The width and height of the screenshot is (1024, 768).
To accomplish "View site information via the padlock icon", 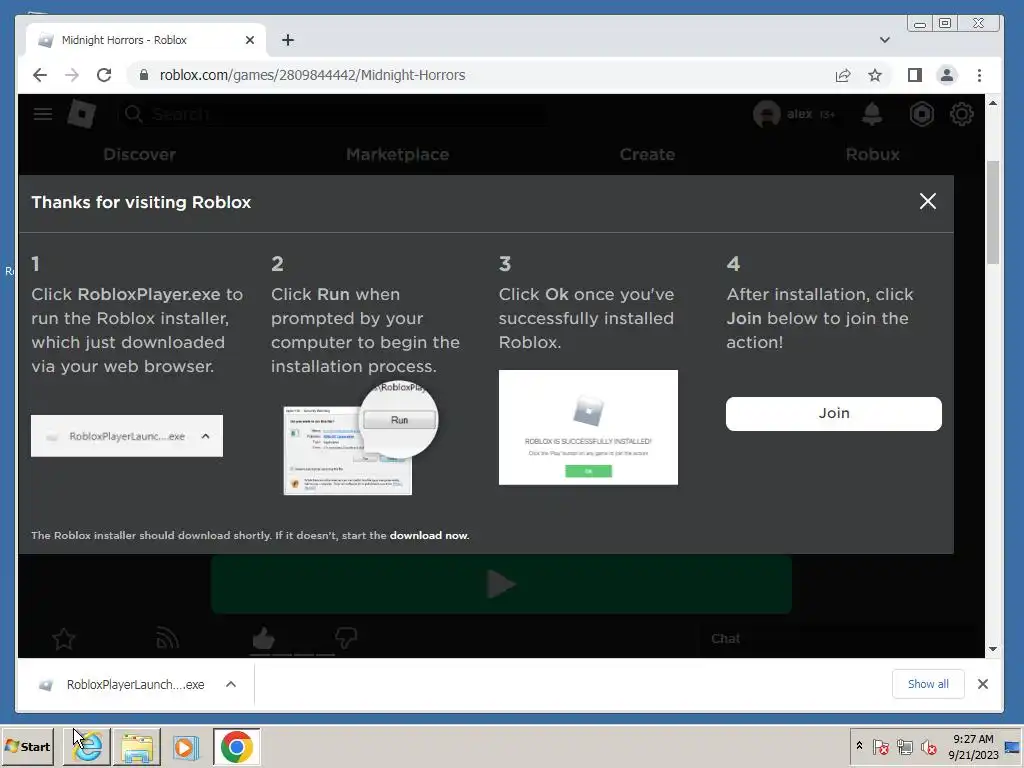I will (x=144, y=75).
